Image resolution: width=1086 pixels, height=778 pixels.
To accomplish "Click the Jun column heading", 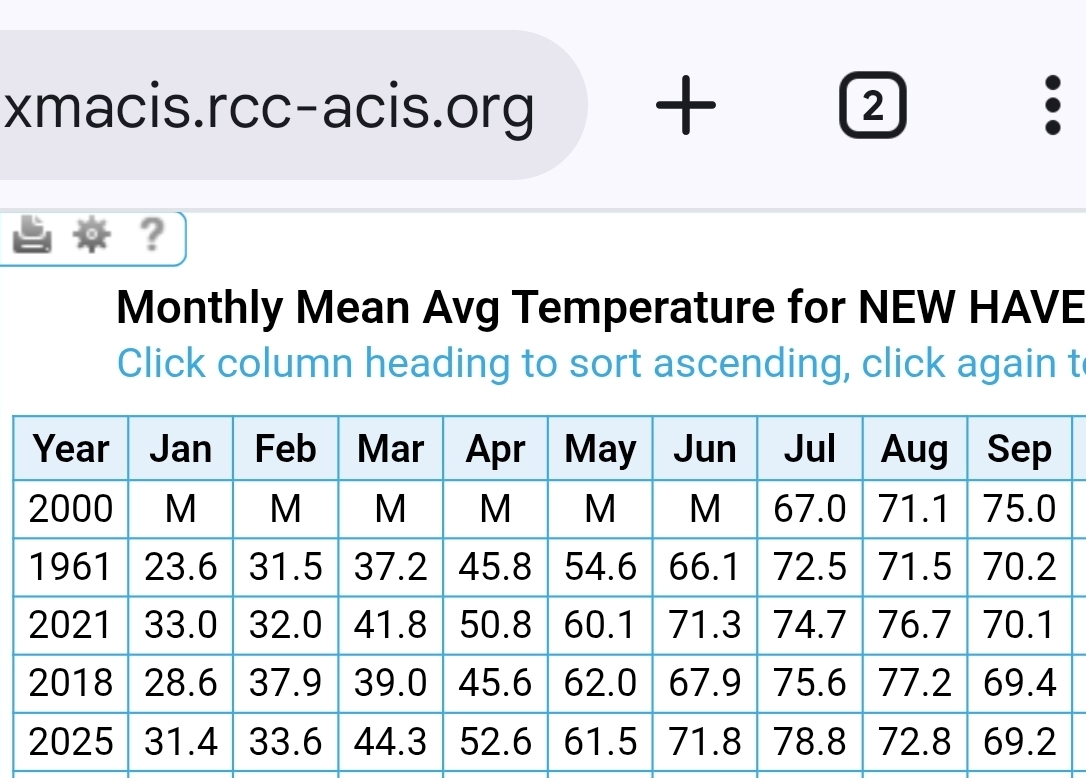I will click(x=705, y=450).
